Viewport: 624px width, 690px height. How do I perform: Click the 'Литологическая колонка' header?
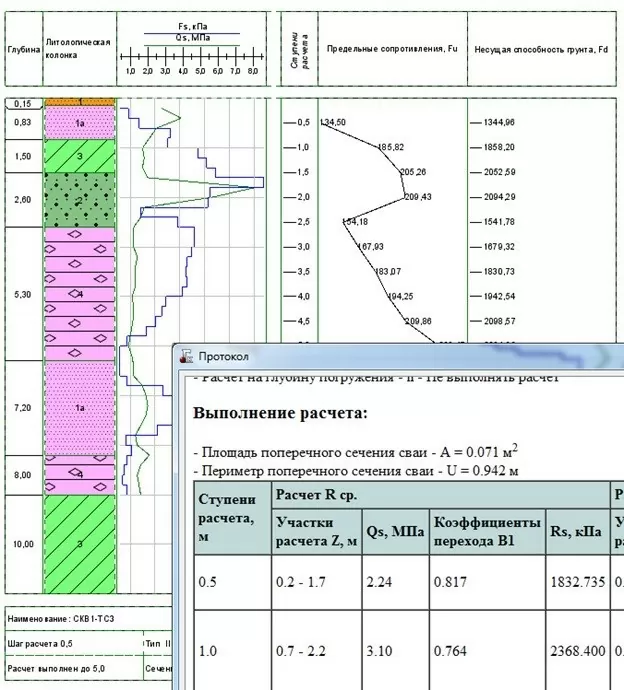tap(78, 48)
